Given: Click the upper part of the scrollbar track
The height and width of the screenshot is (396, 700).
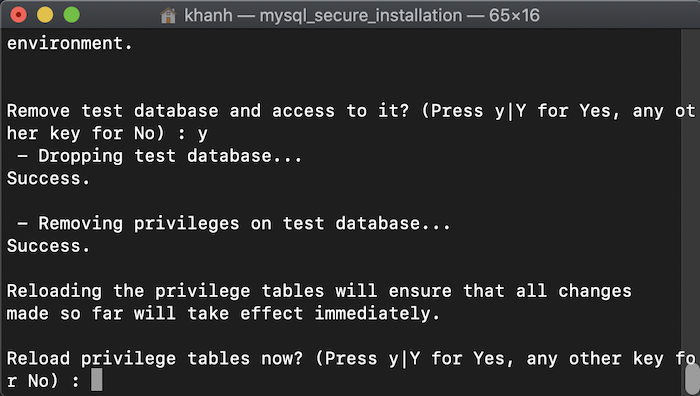Looking at the screenshot, I should 691,134.
